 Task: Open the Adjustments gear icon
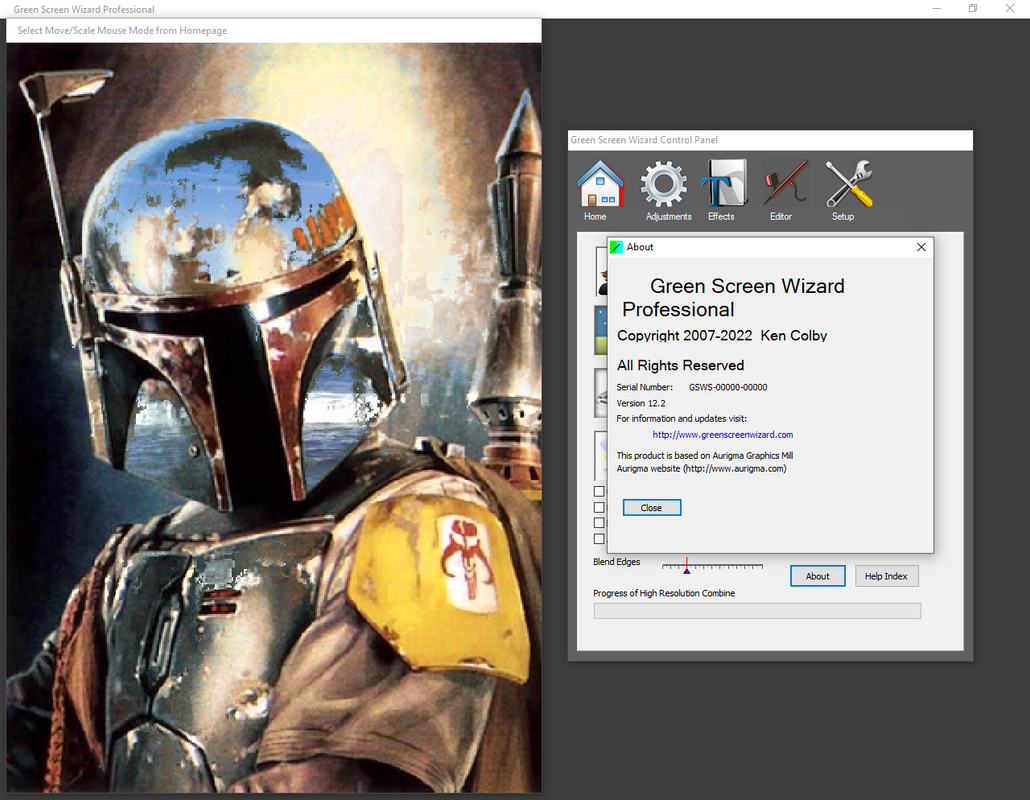pyautogui.click(x=663, y=184)
